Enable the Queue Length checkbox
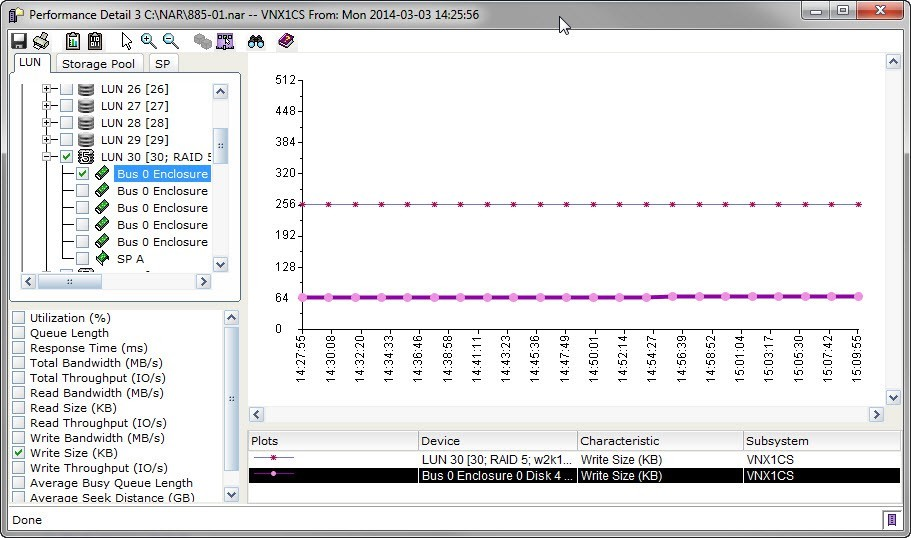 pyautogui.click(x=19, y=332)
